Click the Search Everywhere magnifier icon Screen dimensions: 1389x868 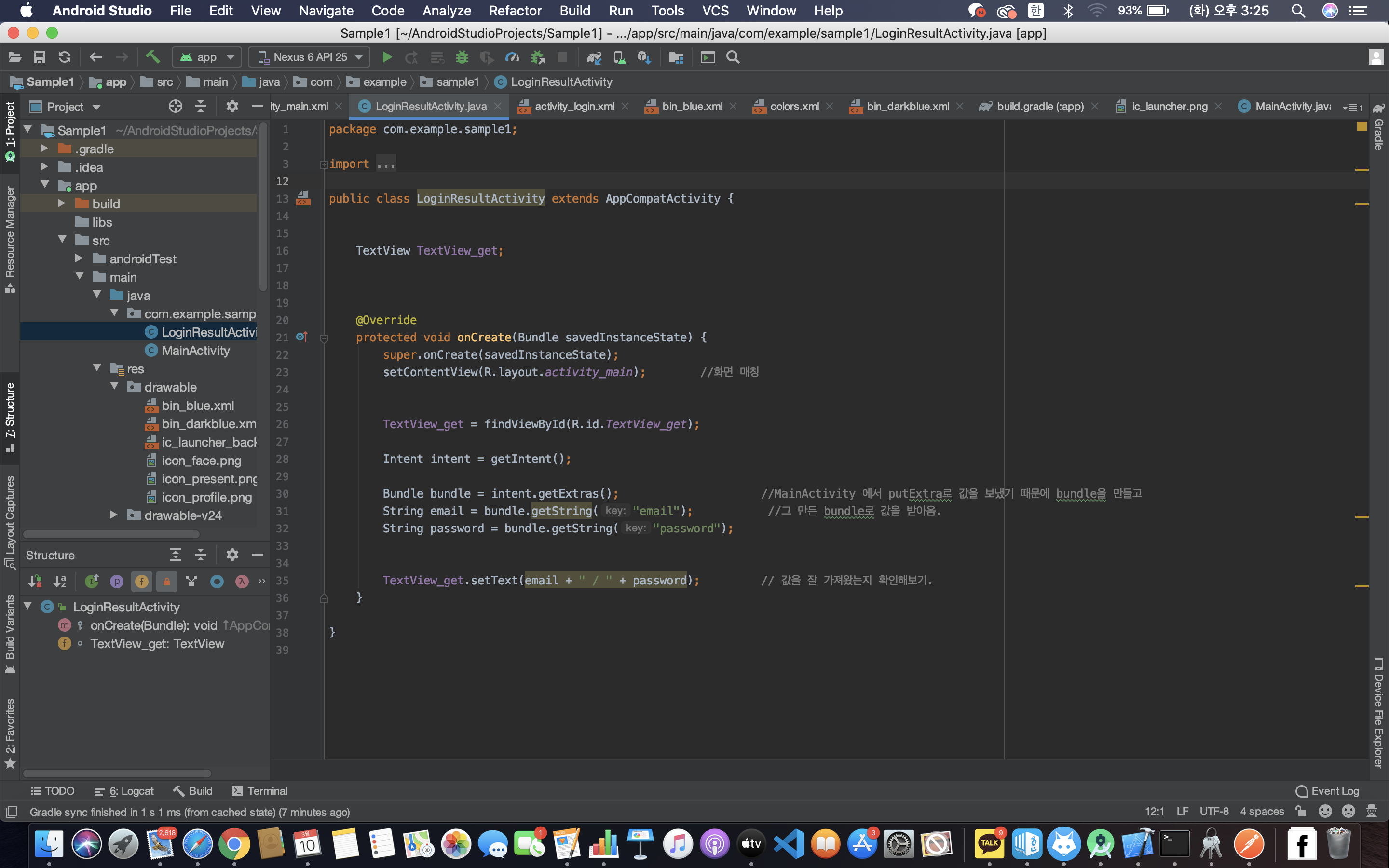(733, 57)
